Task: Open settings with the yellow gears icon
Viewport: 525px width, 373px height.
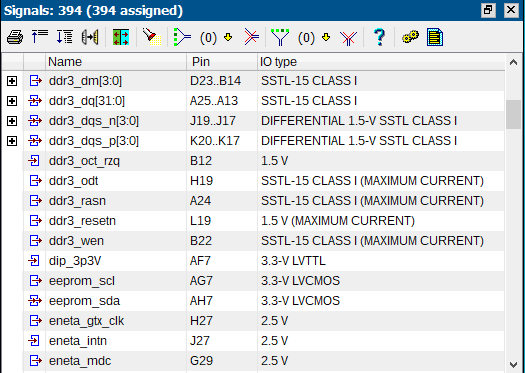Action: 410,37
